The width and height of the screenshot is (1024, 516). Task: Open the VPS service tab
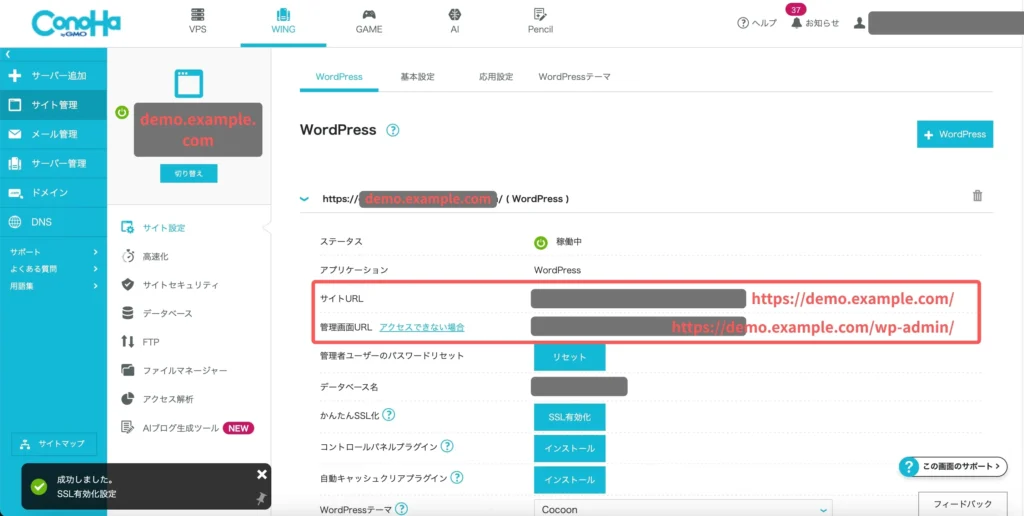[x=197, y=22]
